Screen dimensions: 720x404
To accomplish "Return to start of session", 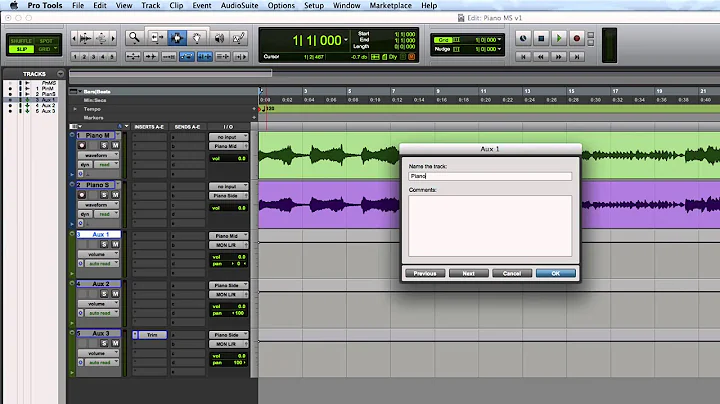I will (523, 56).
